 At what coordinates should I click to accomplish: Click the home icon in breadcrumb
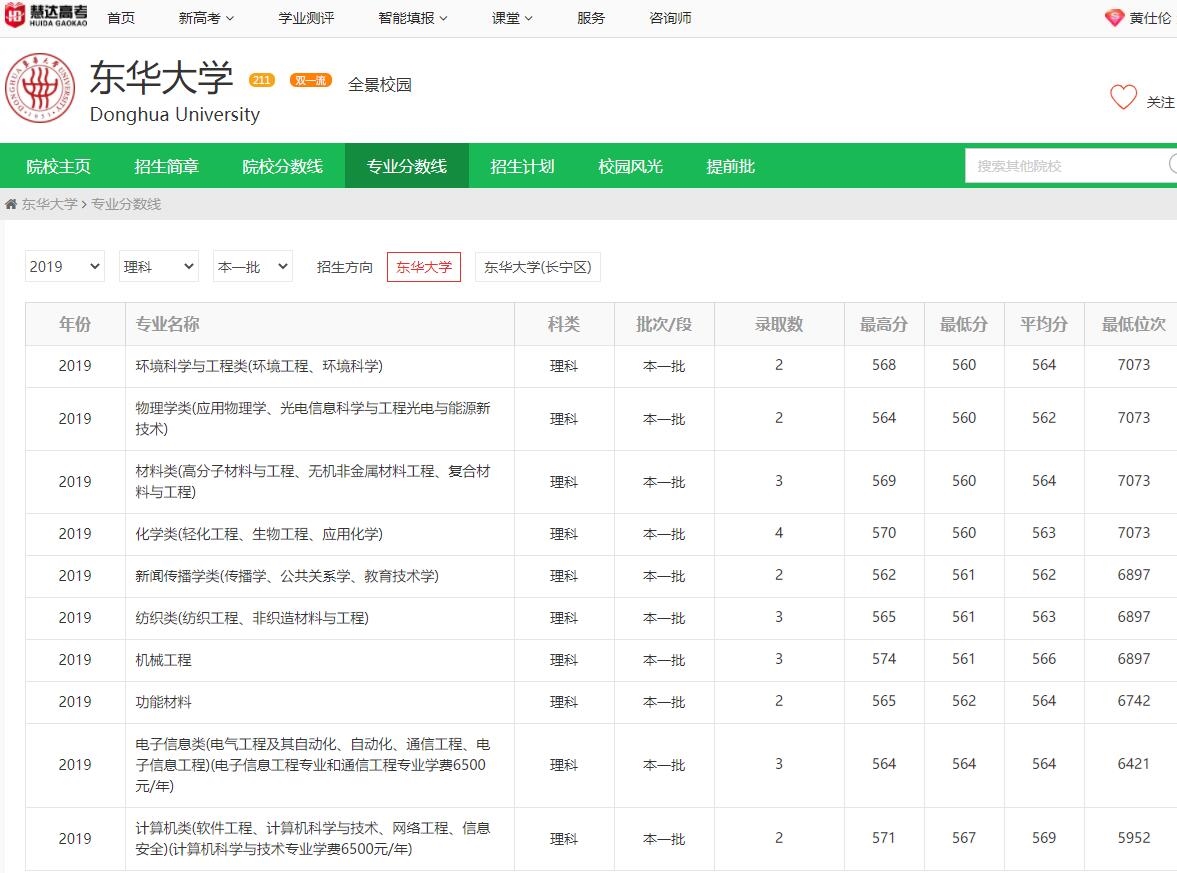coord(11,204)
